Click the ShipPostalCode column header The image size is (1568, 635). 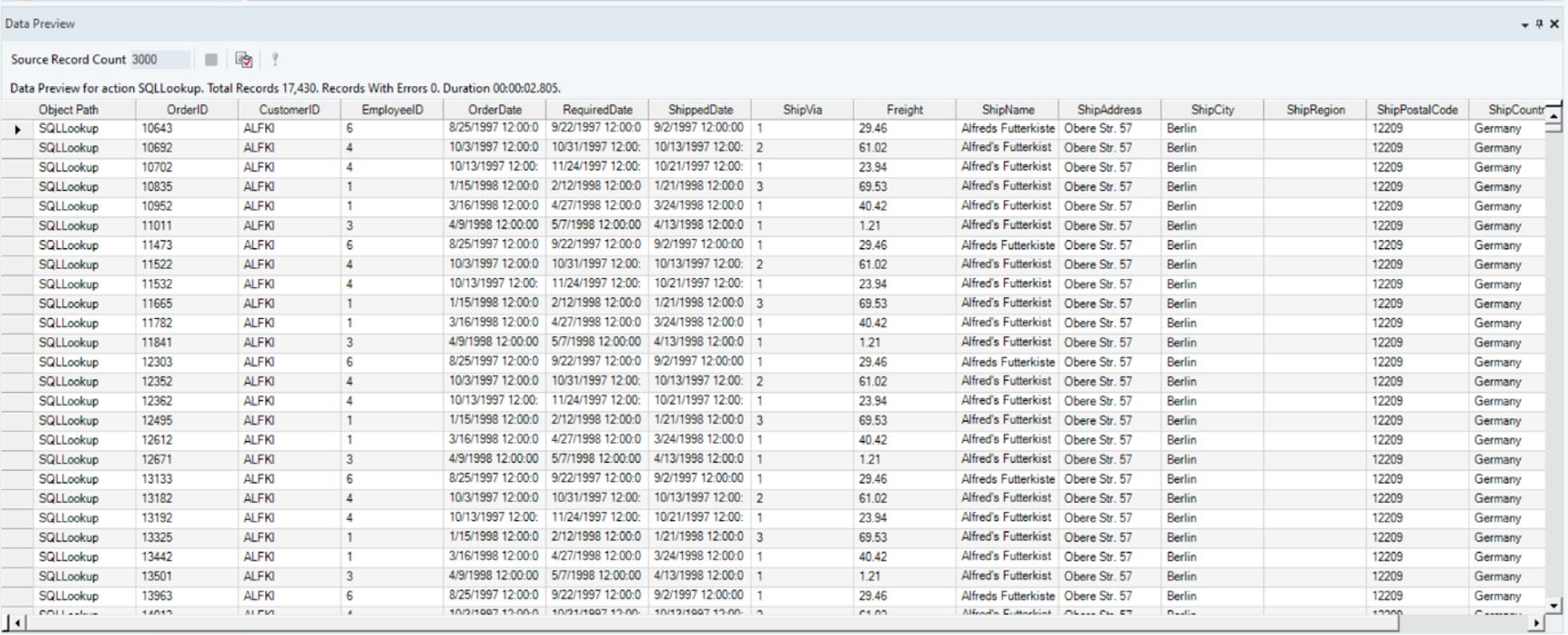click(1417, 110)
